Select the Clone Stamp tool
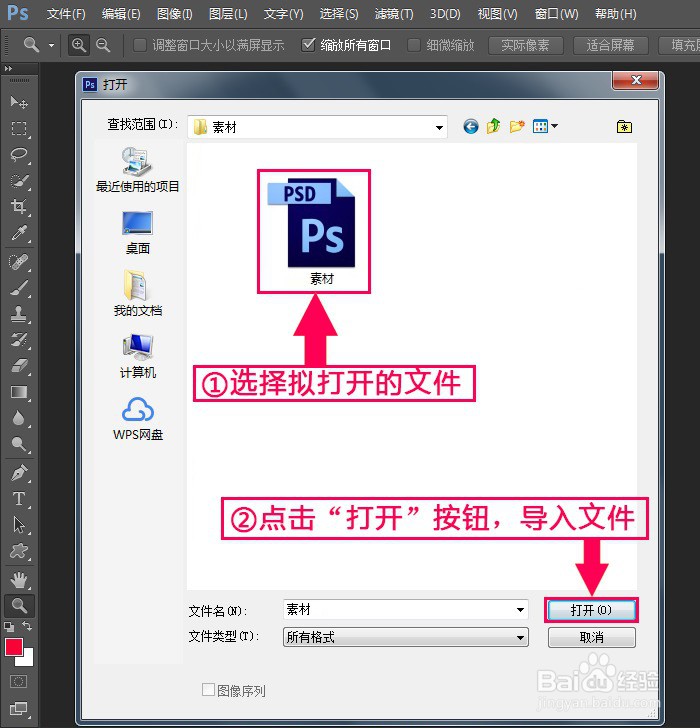Viewport: 700px width, 728px height. pyautogui.click(x=19, y=314)
